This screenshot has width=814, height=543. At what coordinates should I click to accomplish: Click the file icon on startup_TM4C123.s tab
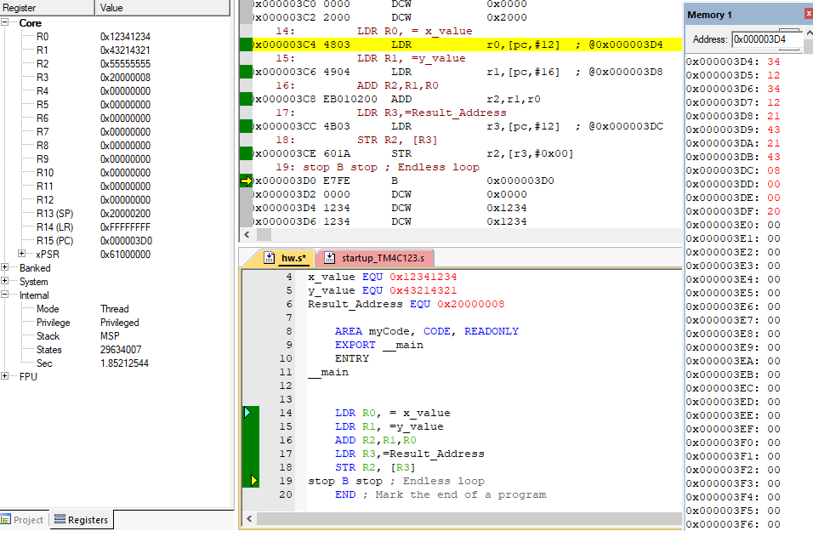click(329, 258)
